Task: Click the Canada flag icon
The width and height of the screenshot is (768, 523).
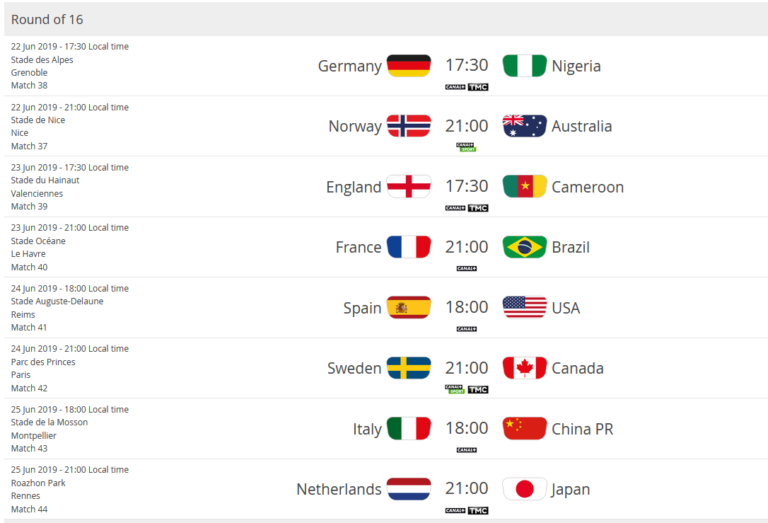Action: coord(525,368)
